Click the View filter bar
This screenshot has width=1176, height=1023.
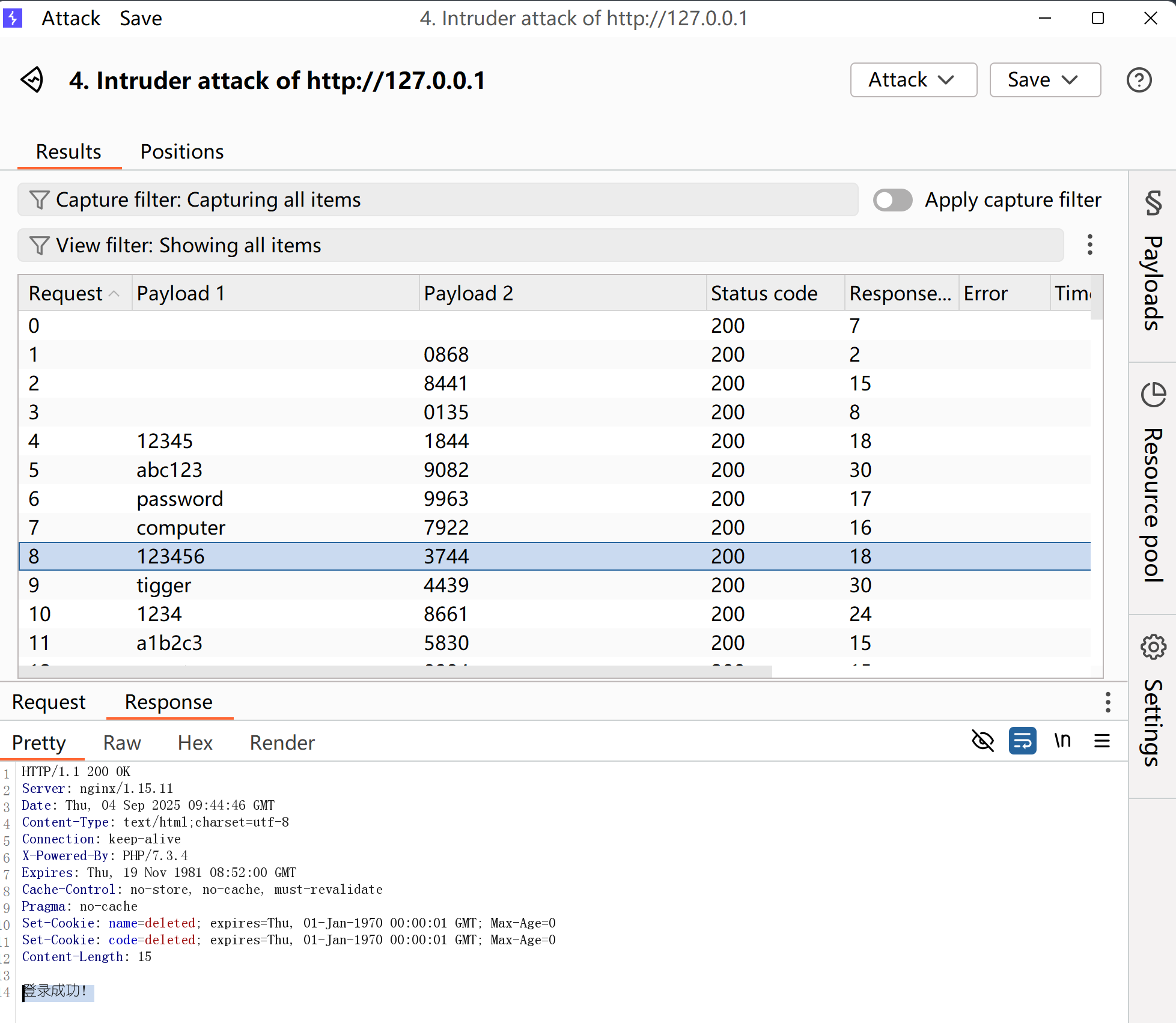[541, 245]
